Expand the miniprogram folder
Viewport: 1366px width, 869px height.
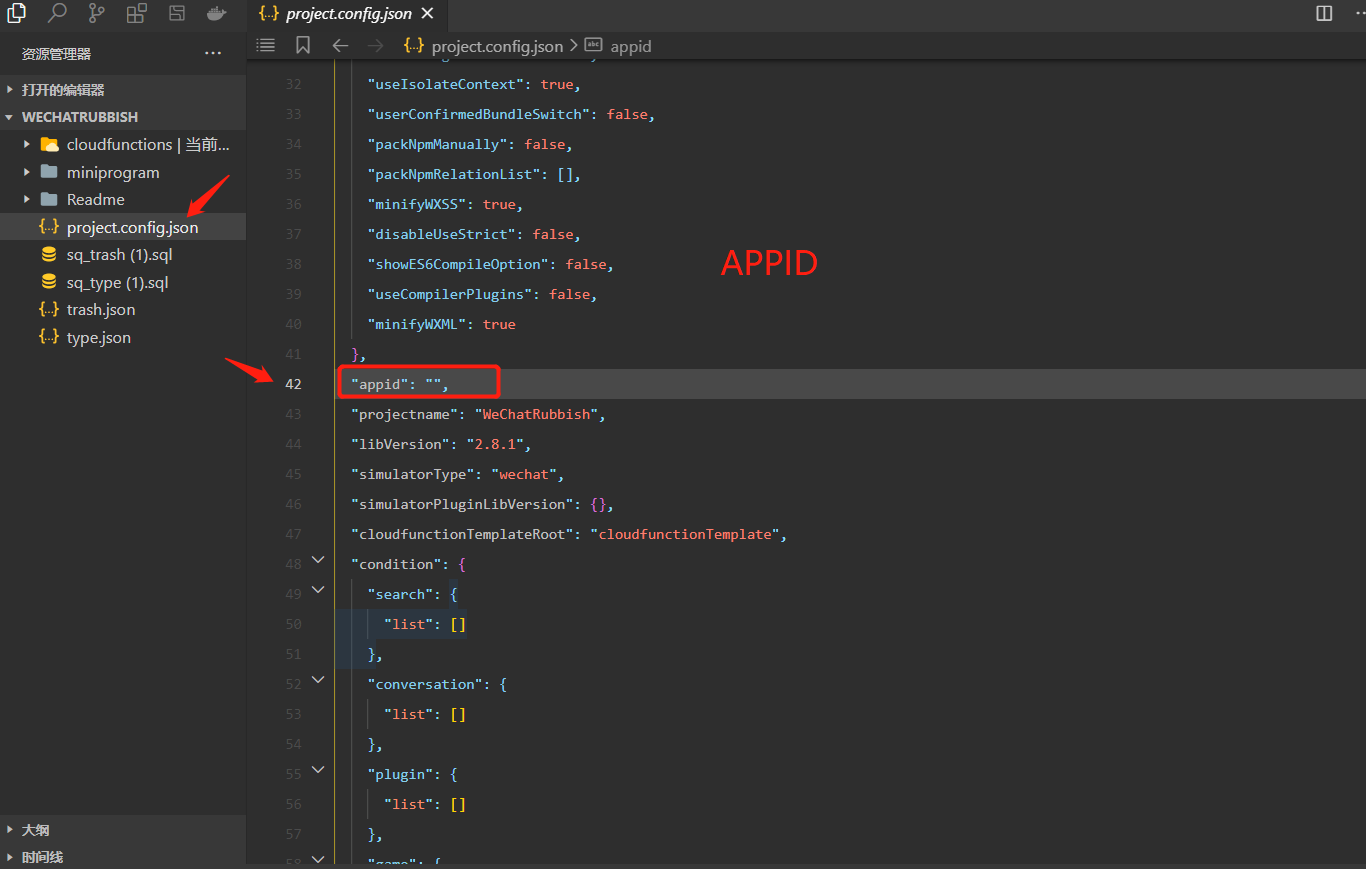pos(27,172)
